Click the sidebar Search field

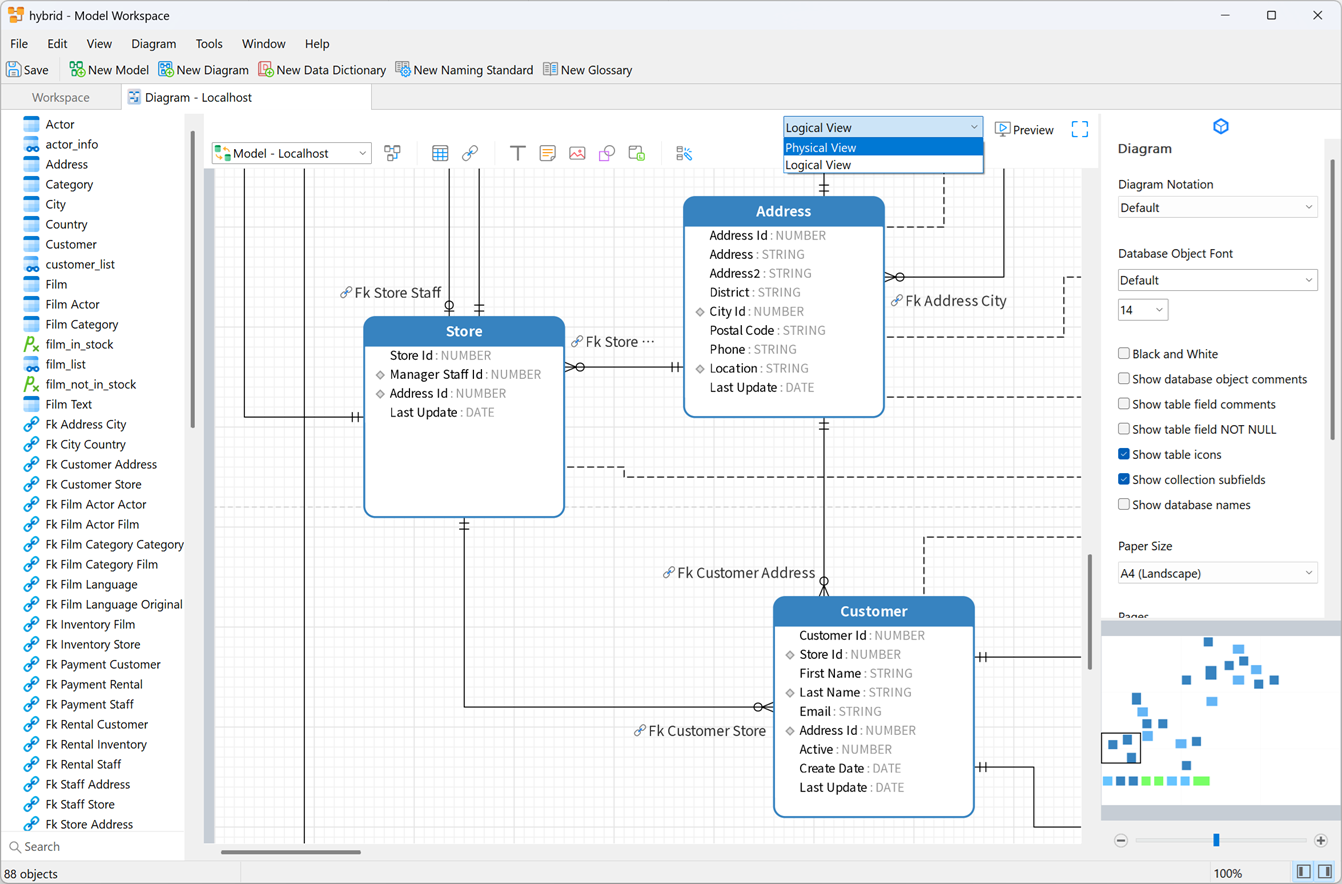click(93, 847)
